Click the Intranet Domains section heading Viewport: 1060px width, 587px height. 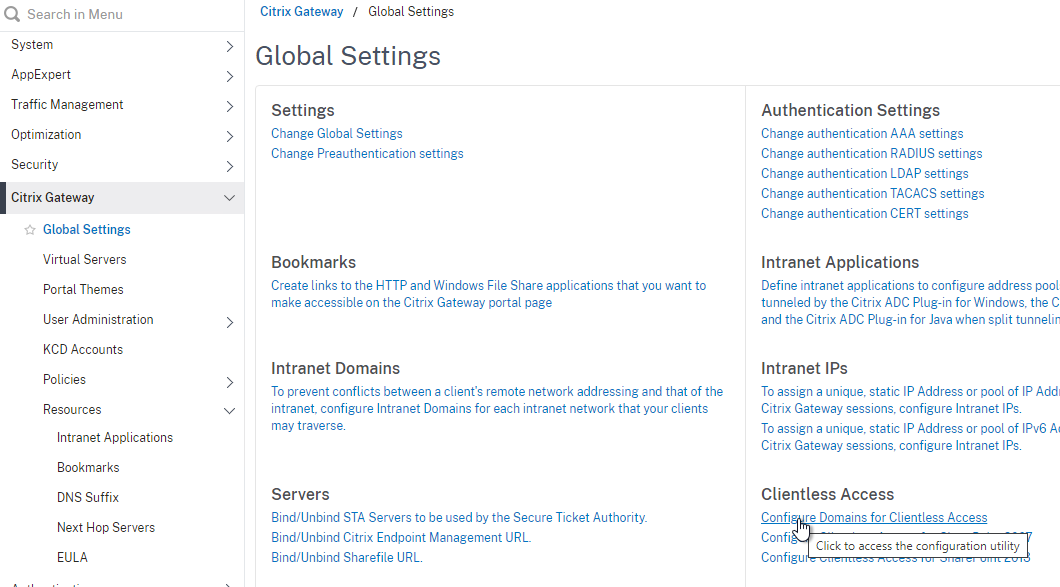tap(335, 369)
